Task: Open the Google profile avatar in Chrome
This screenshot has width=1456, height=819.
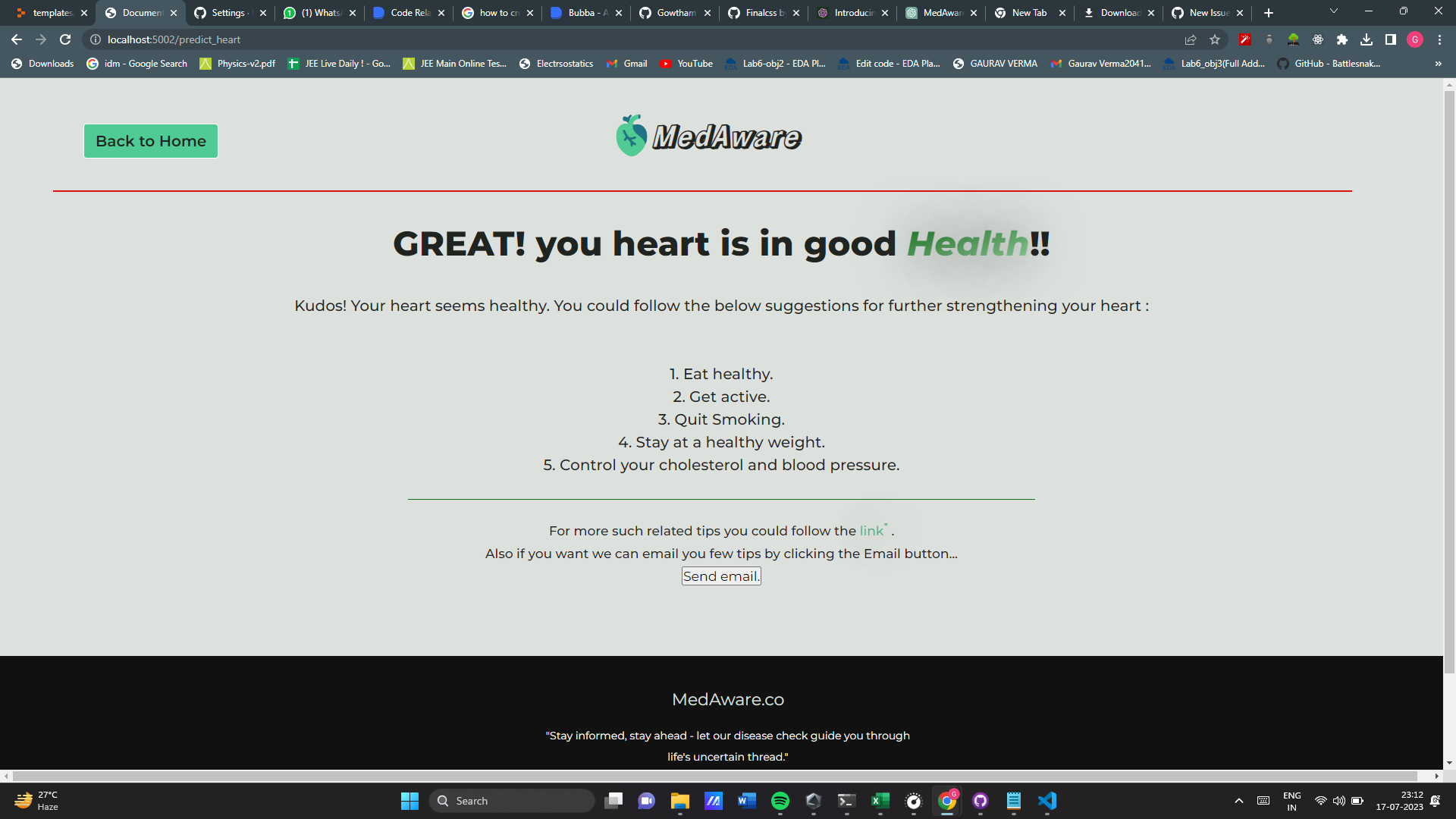Action: tap(1416, 39)
